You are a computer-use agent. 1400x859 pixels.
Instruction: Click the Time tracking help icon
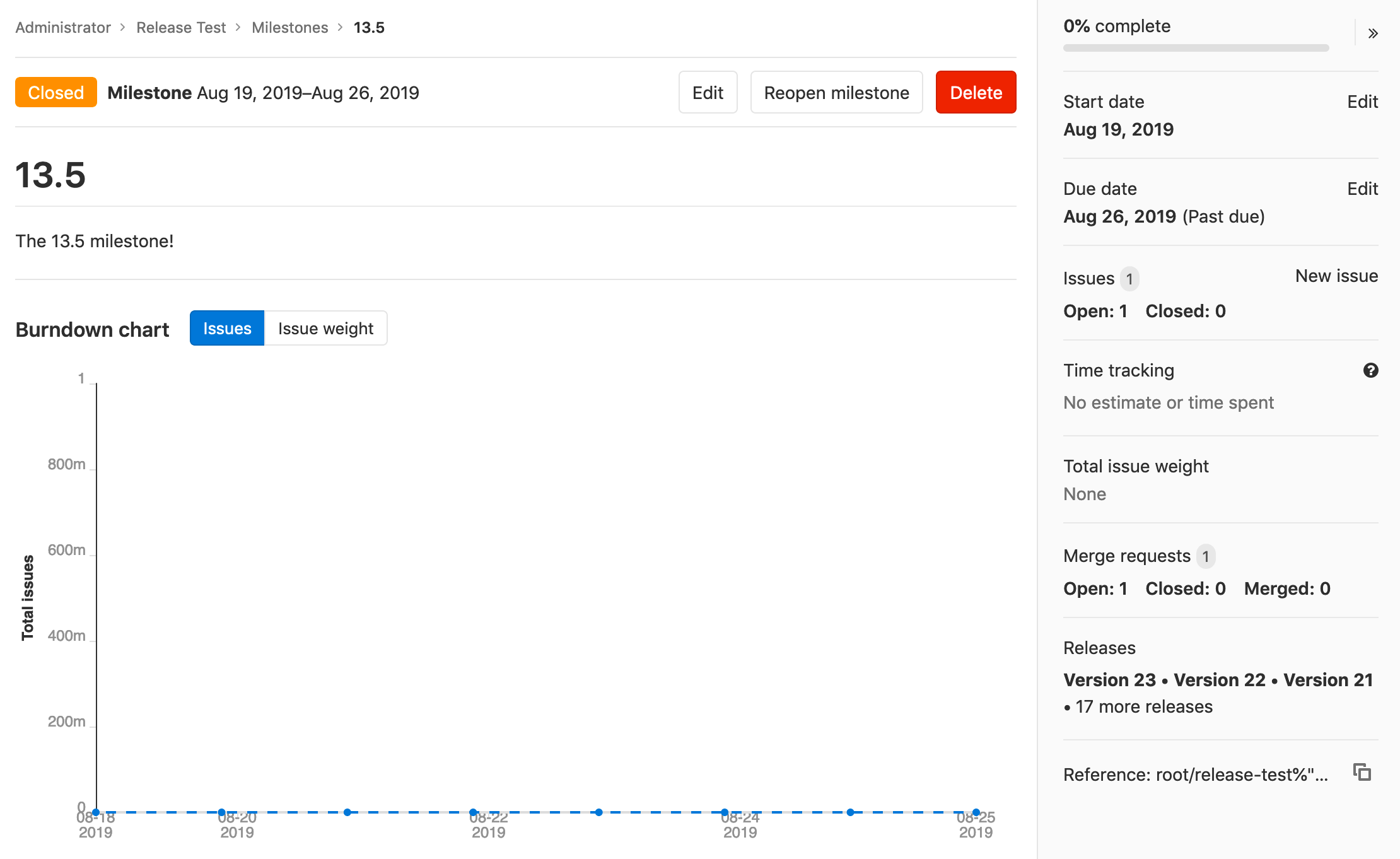1370,370
